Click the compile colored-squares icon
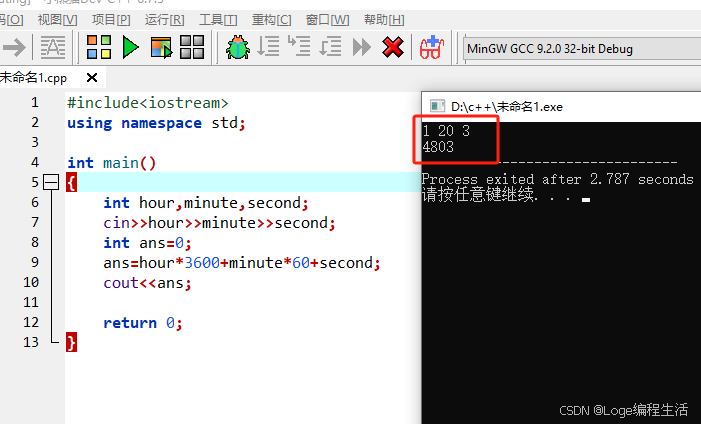This screenshot has width=701, height=424. click(x=99, y=47)
